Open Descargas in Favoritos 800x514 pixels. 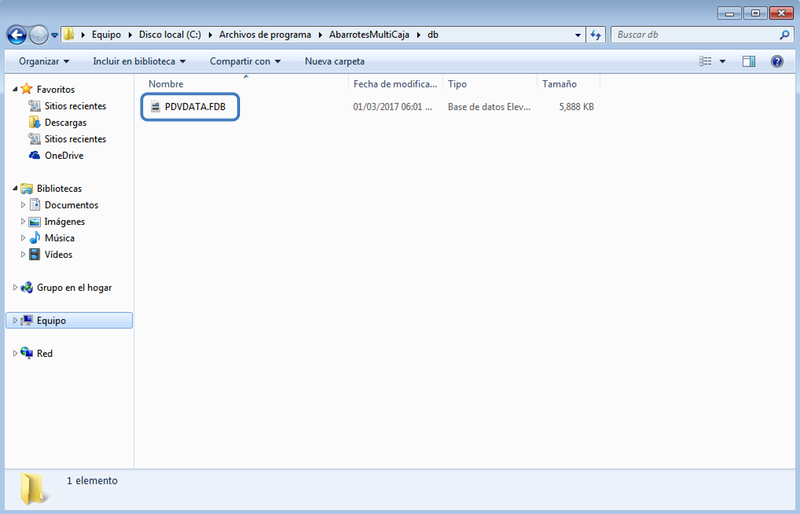point(65,123)
